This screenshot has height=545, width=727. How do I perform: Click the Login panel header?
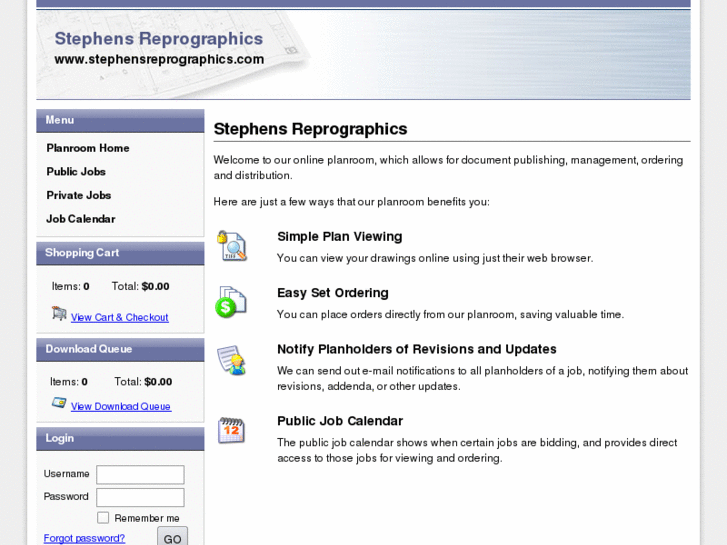[120, 439]
